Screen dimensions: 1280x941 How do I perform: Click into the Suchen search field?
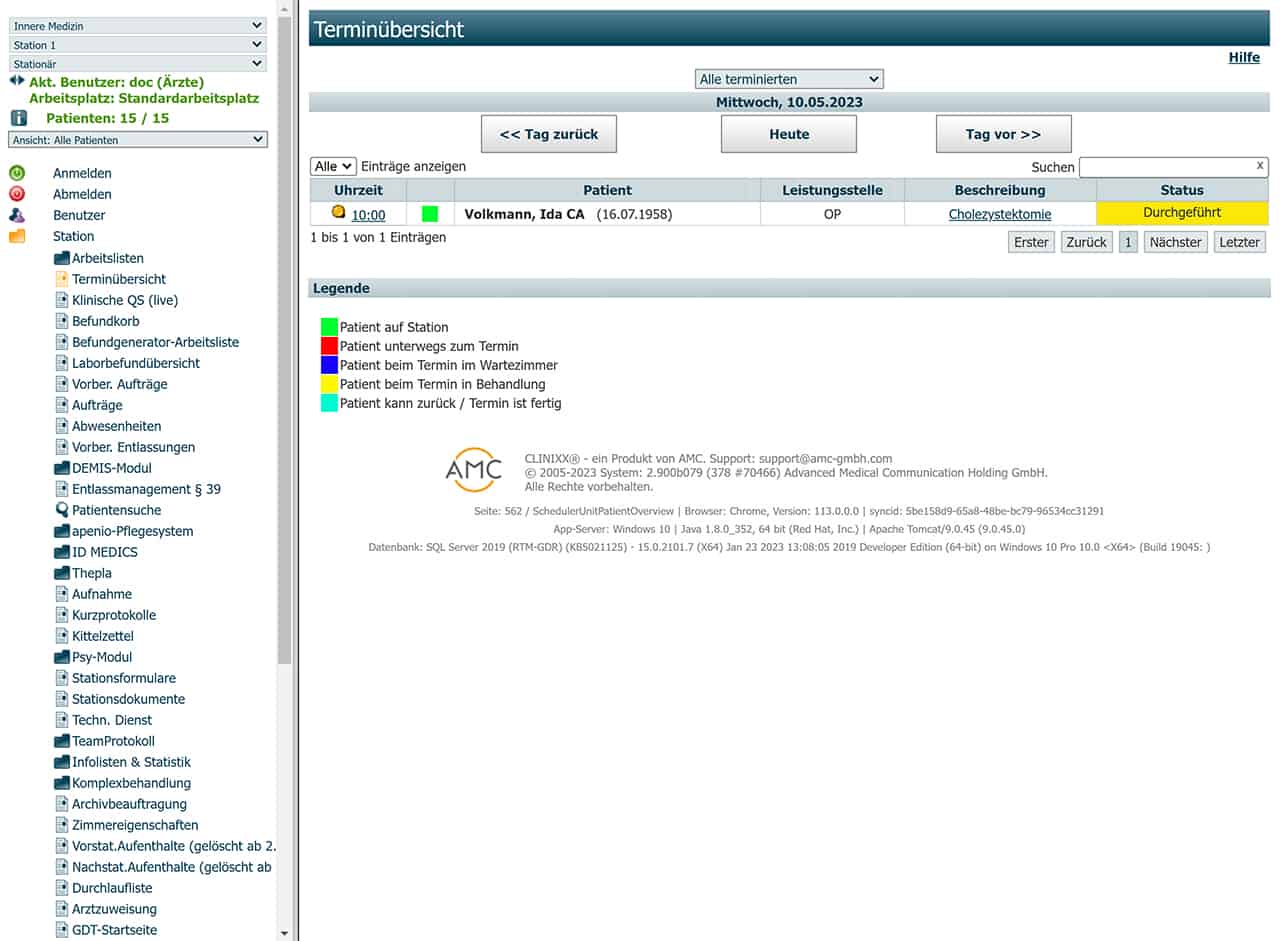point(1166,167)
